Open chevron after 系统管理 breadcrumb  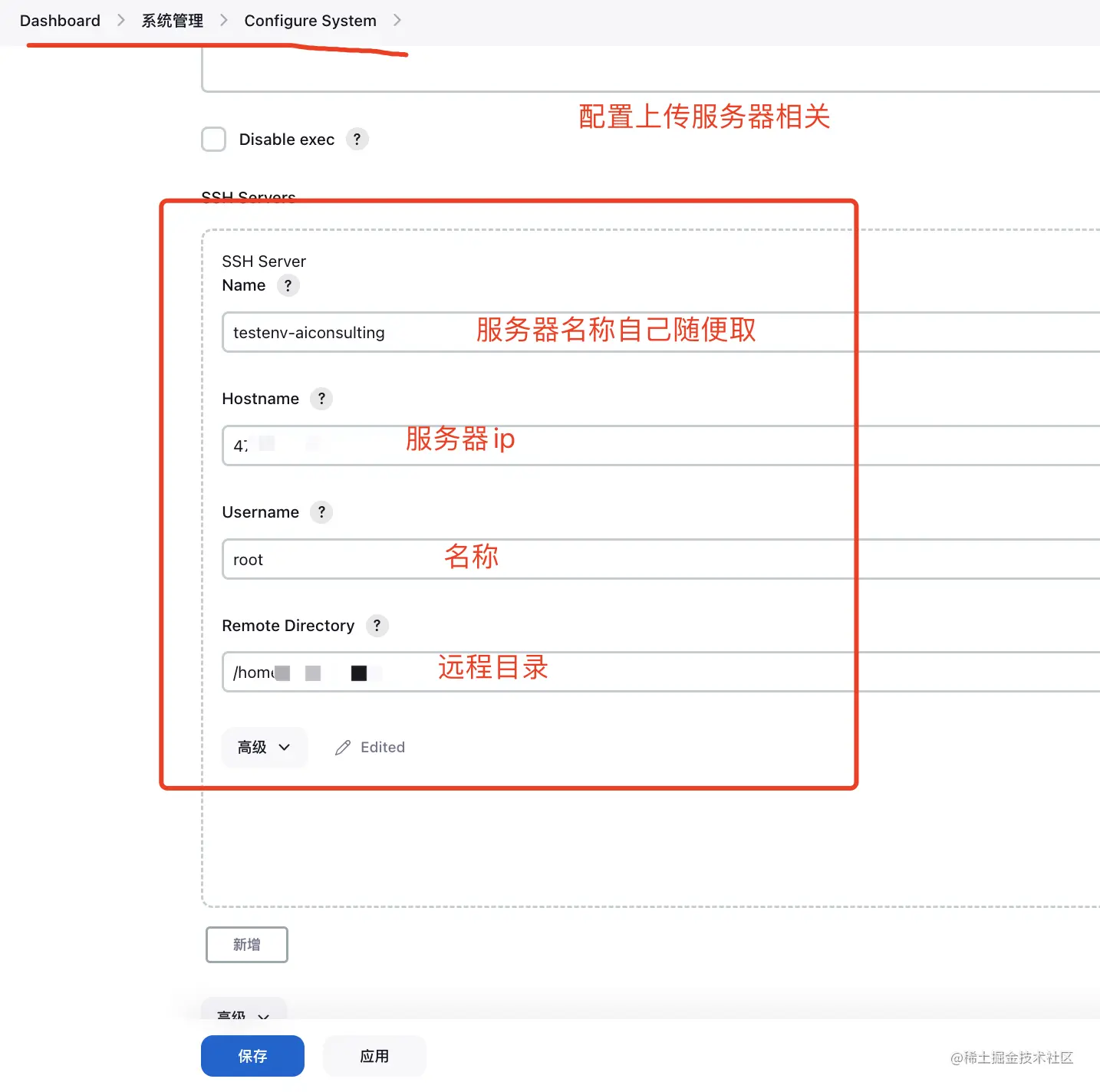pos(223,20)
